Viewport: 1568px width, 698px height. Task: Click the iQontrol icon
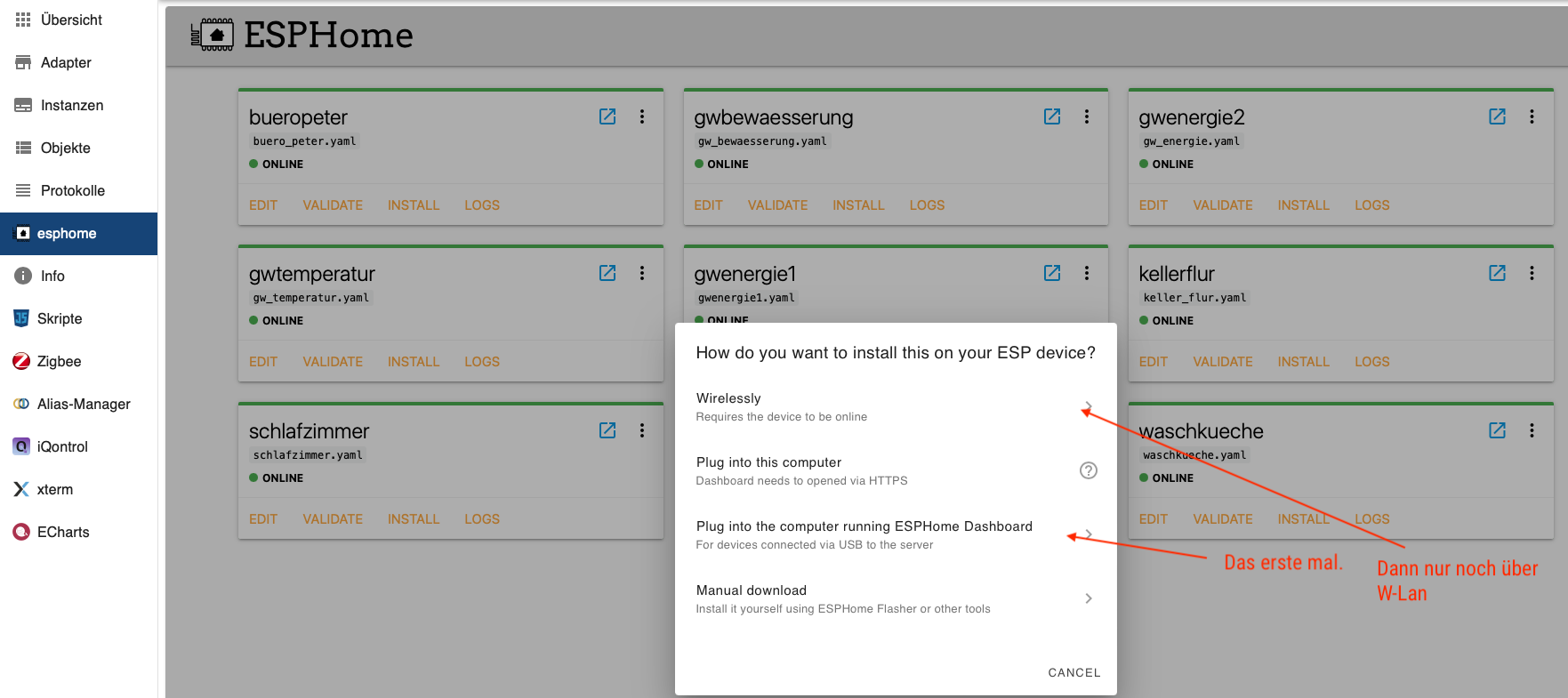(x=21, y=446)
